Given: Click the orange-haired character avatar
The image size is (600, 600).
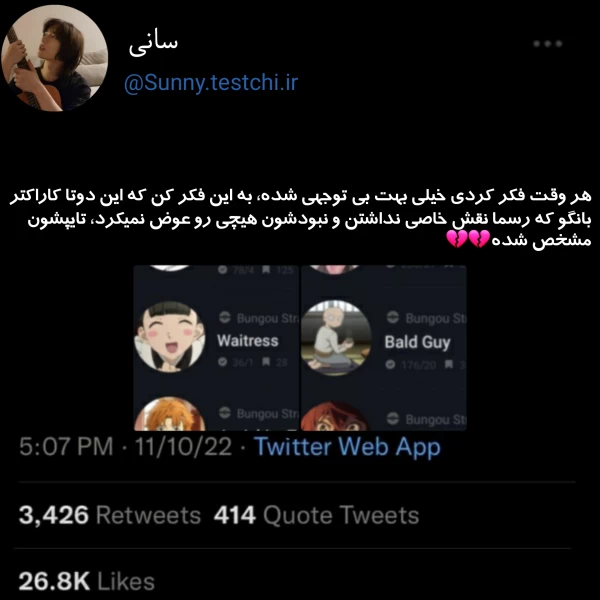Looking at the screenshot, I should click(x=170, y=415).
